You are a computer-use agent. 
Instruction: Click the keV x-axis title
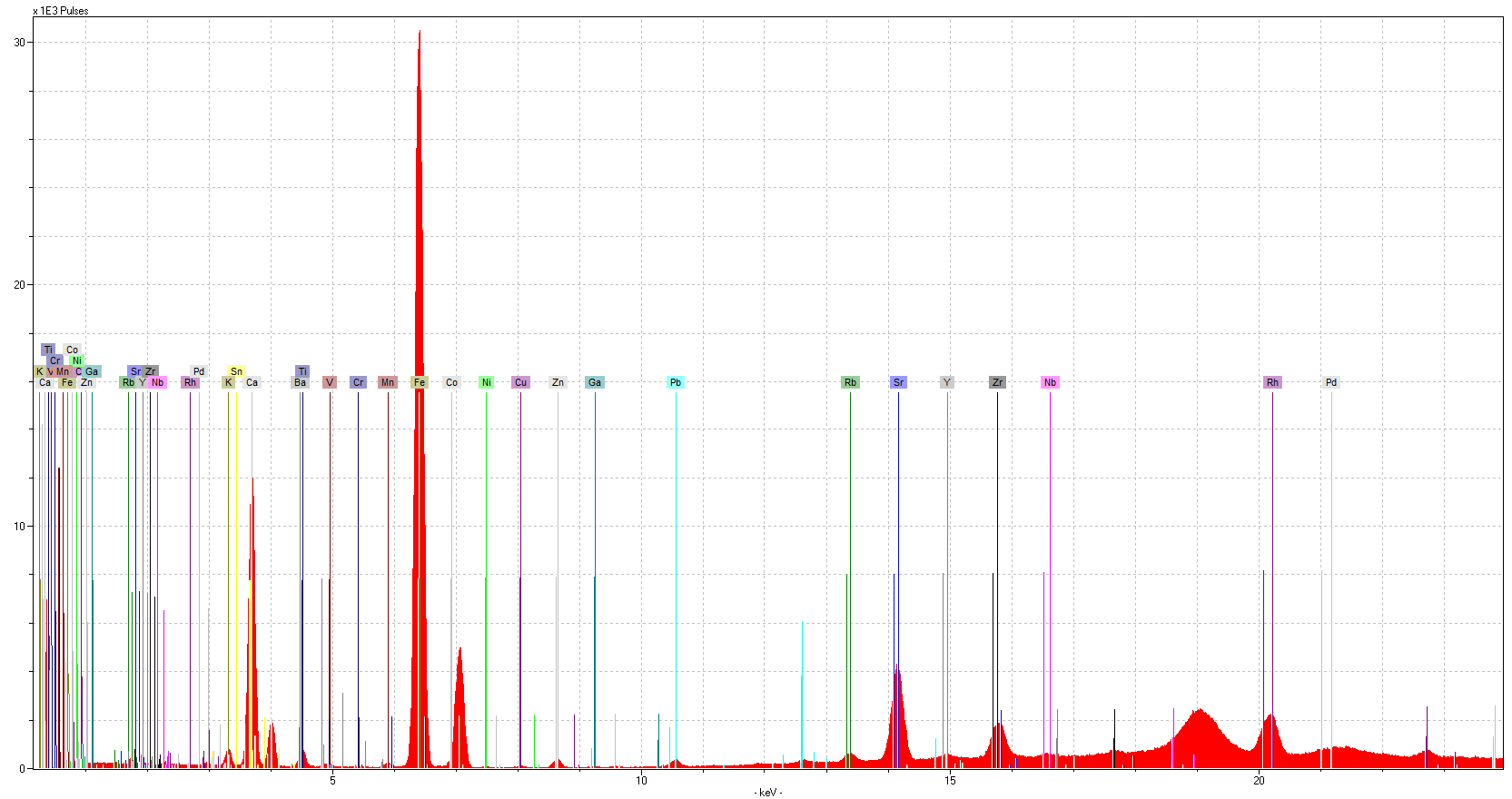767,793
